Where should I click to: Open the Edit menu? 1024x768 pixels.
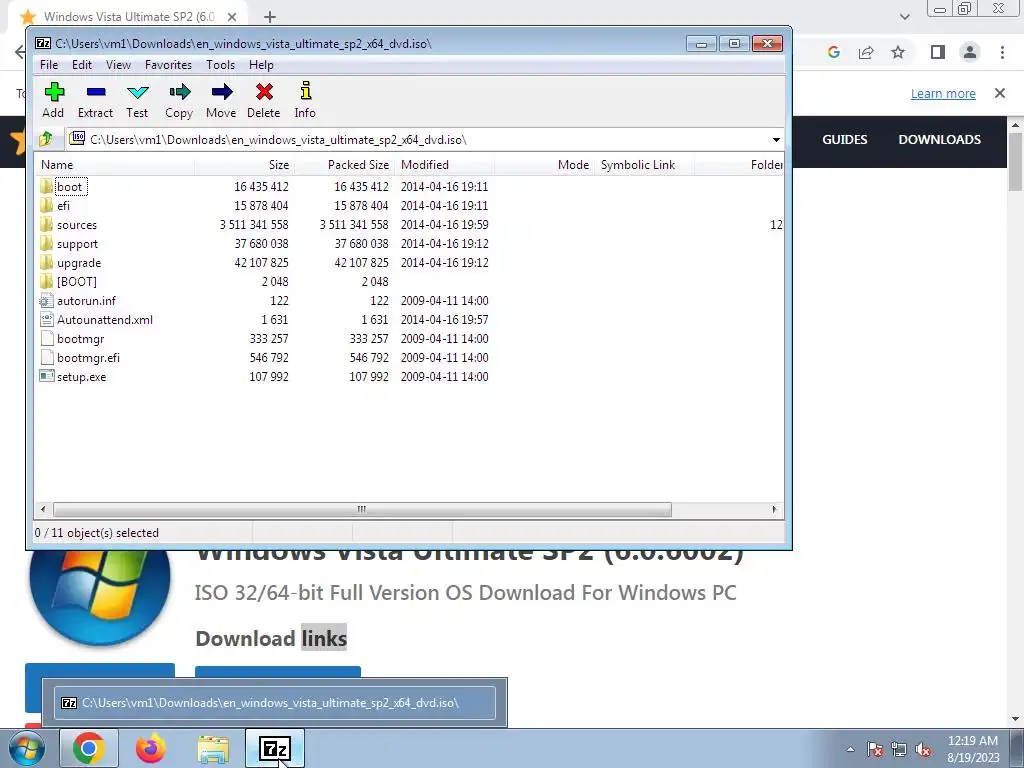(82, 65)
